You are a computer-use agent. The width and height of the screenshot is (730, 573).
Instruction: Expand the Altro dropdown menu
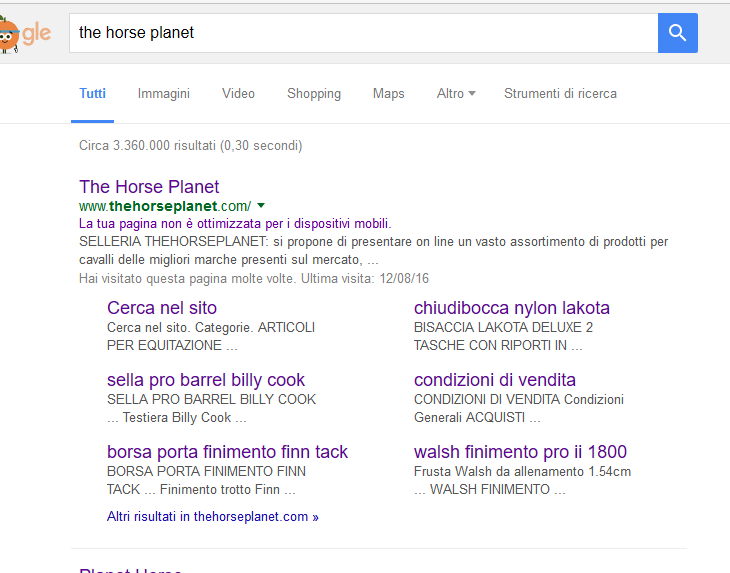click(455, 94)
